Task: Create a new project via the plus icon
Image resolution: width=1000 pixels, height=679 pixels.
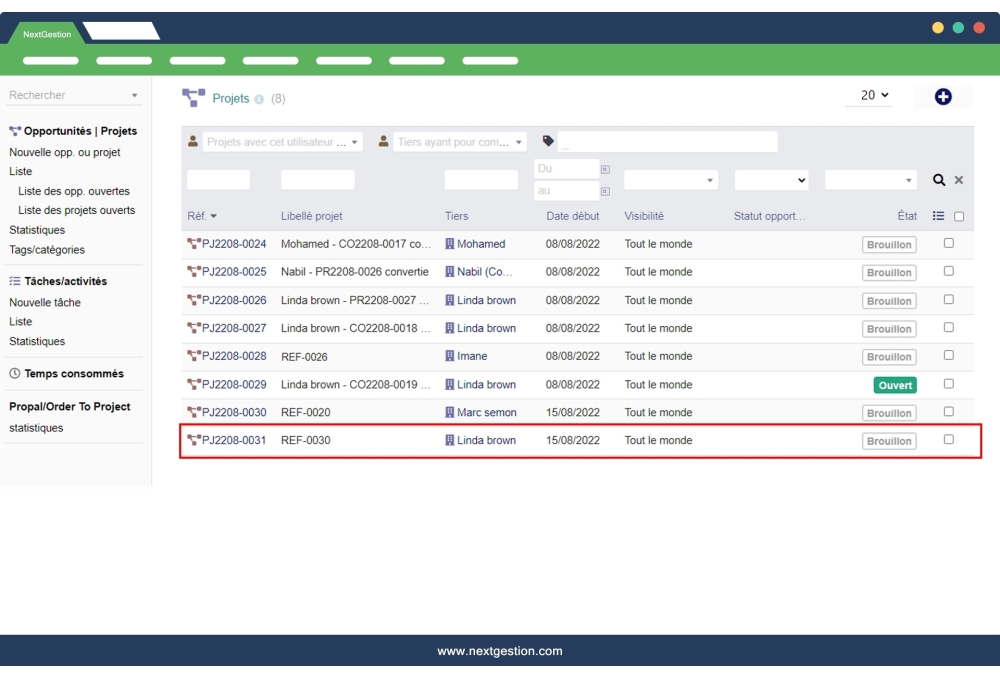Action: click(x=942, y=96)
